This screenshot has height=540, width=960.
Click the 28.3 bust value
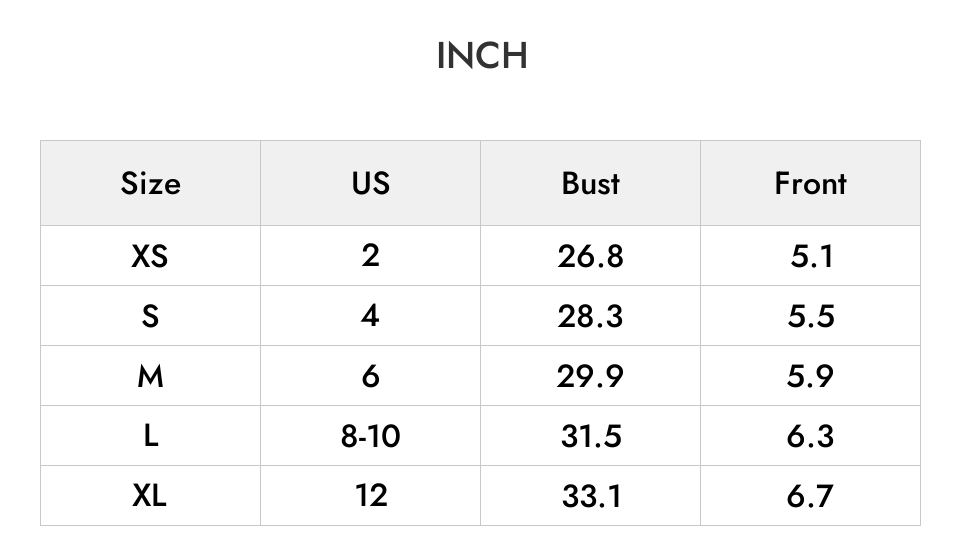590,315
